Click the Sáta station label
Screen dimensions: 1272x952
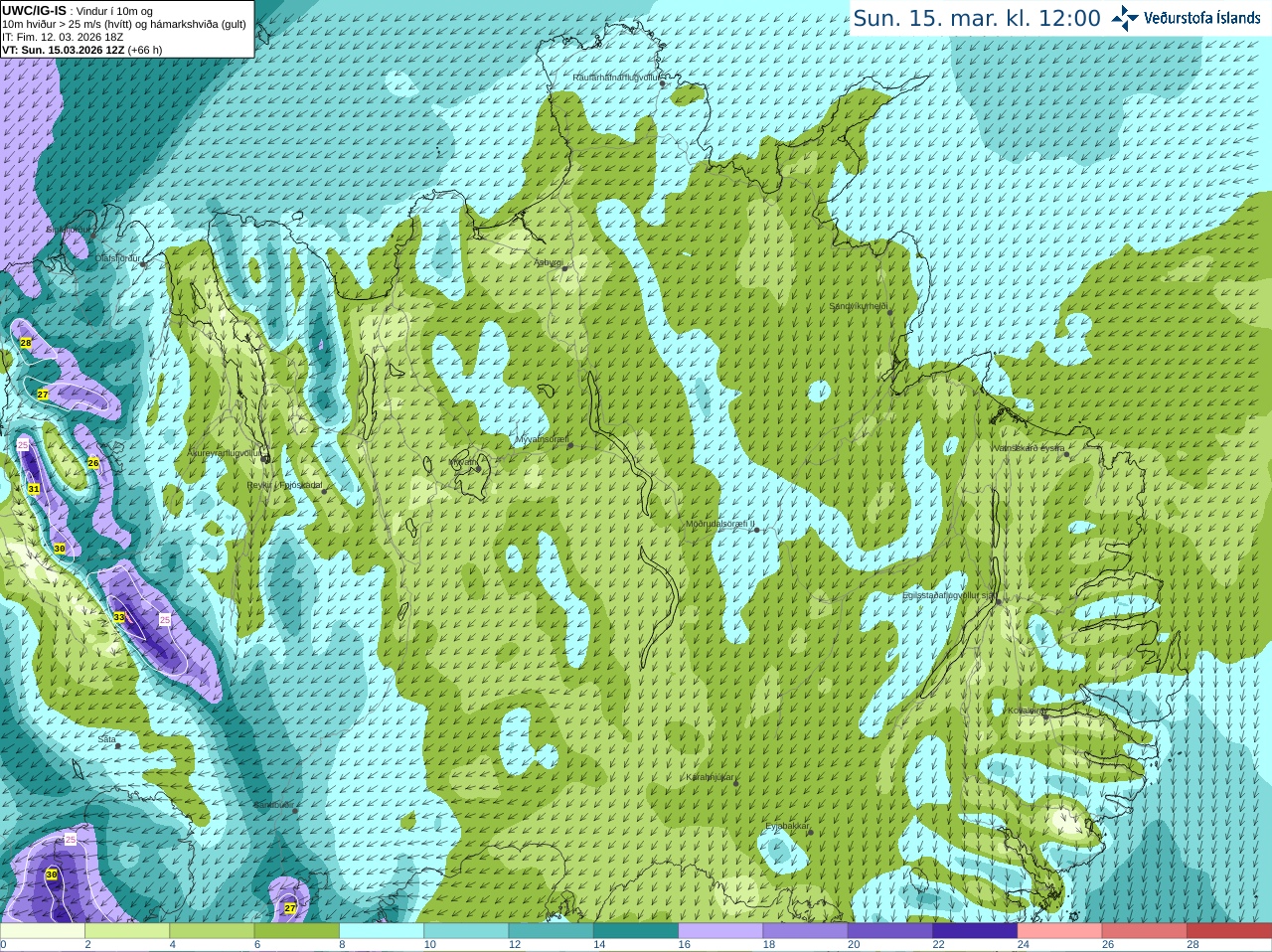pyautogui.click(x=106, y=739)
